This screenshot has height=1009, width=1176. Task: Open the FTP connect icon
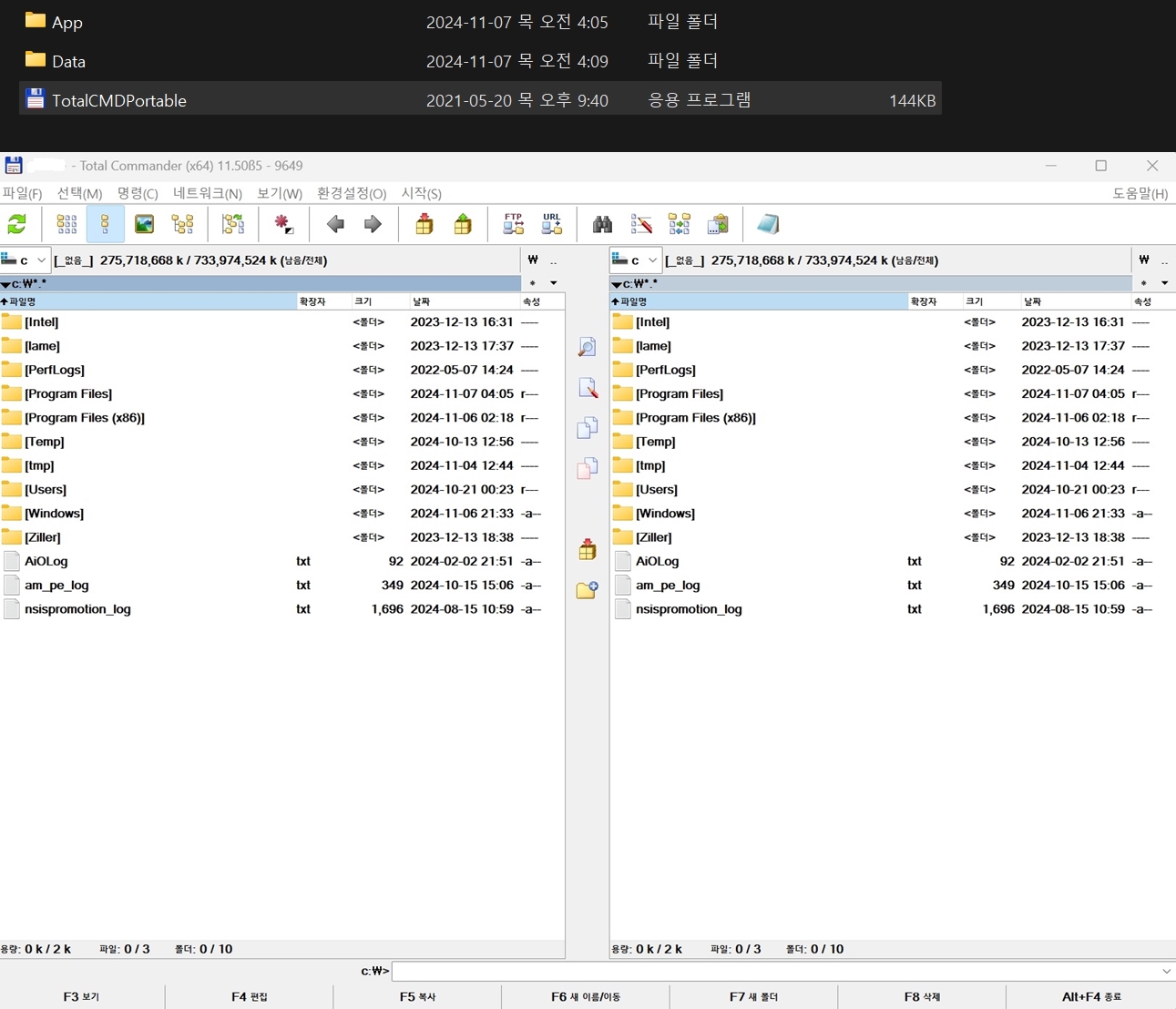point(513,224)
